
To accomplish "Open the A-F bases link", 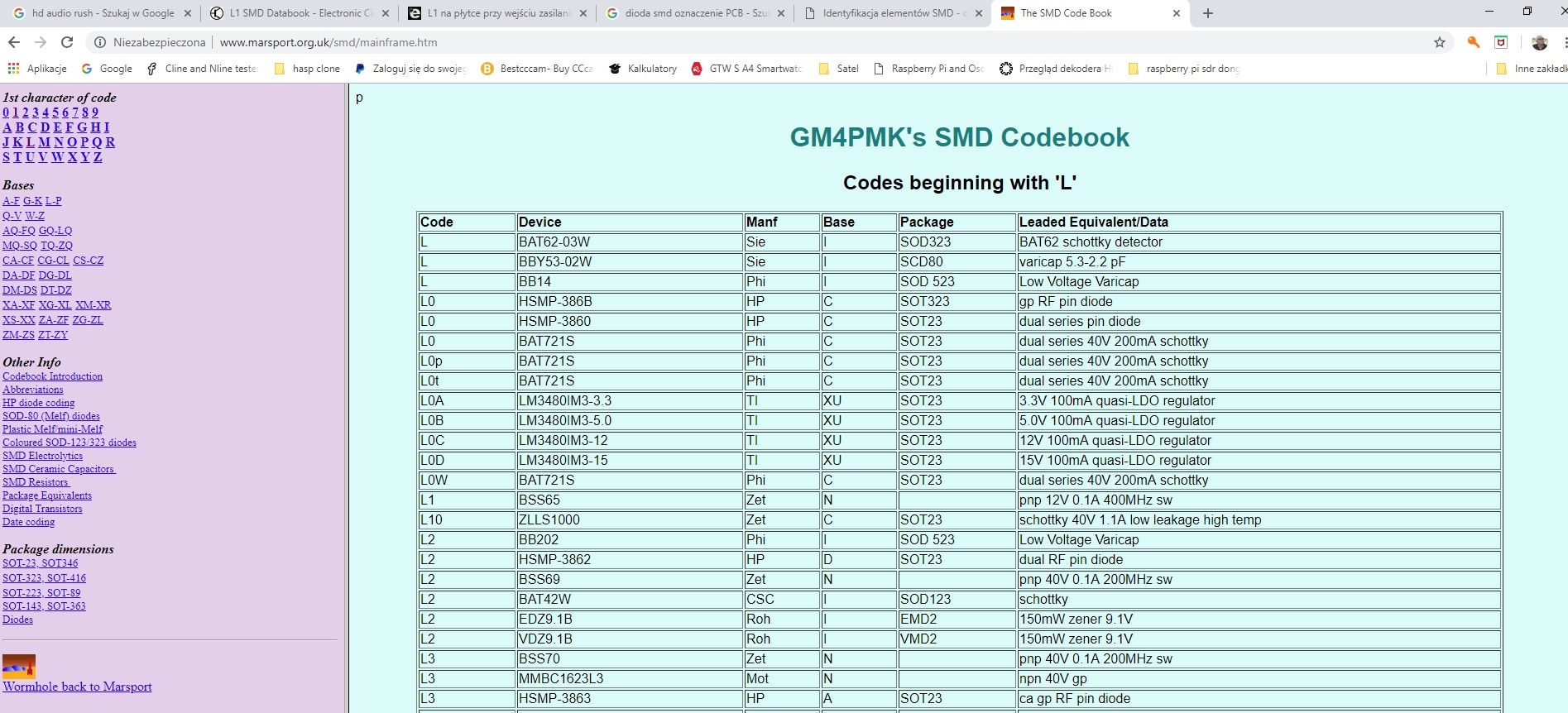I will tap(11, 201).
